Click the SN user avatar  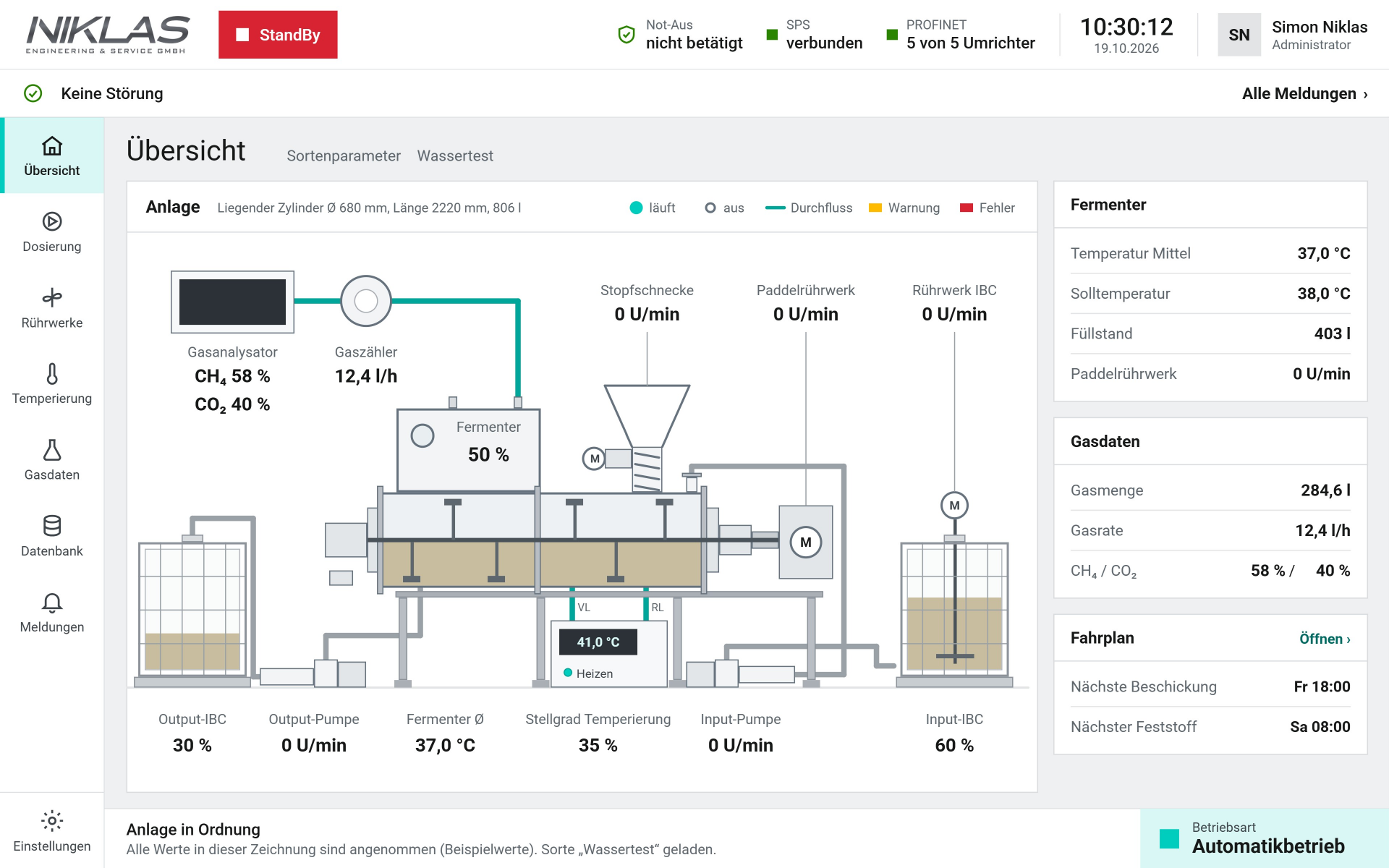tap(1239, 35)
